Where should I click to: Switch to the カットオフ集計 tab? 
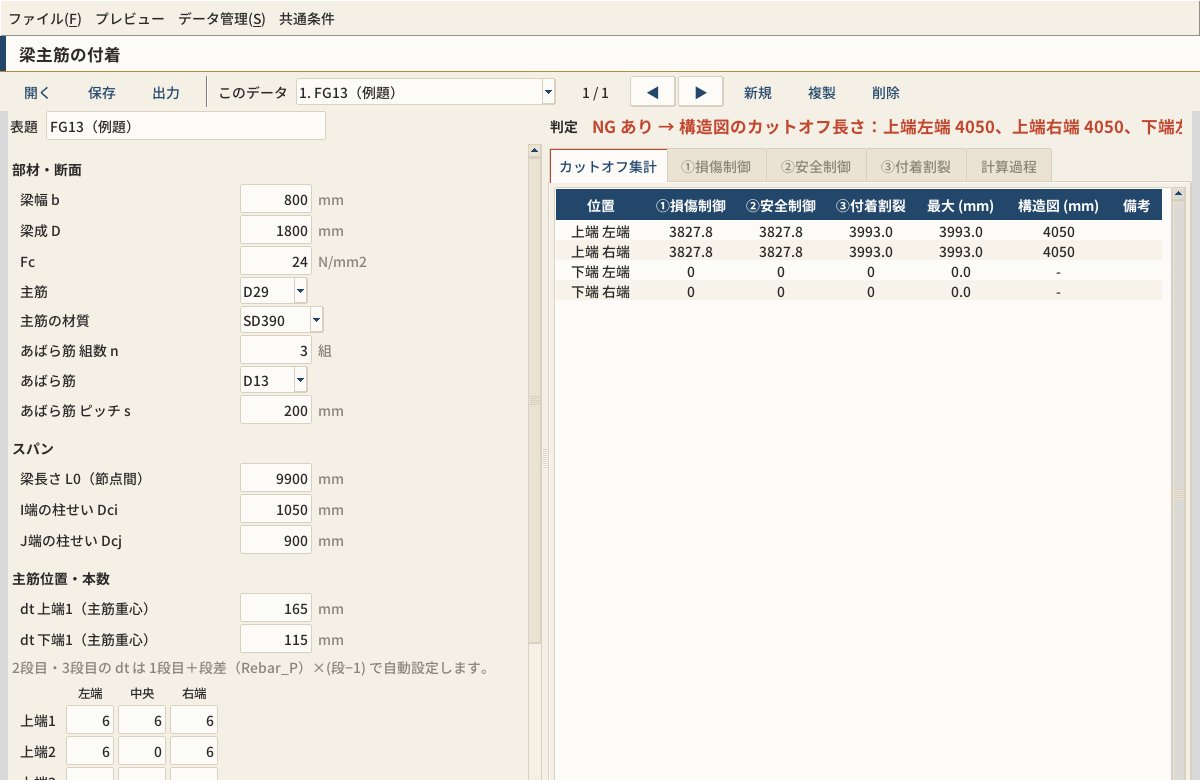click(608, 167)
